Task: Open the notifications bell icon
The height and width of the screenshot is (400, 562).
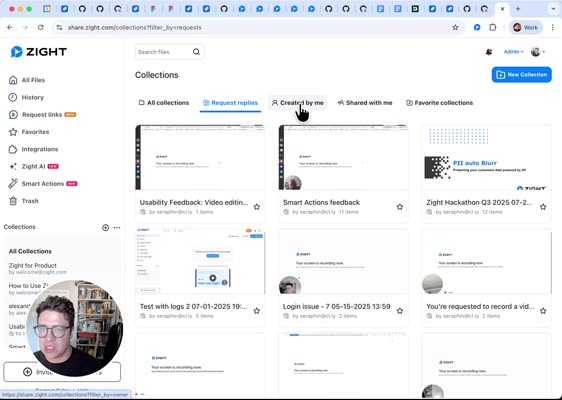Action: pos(489,52)
